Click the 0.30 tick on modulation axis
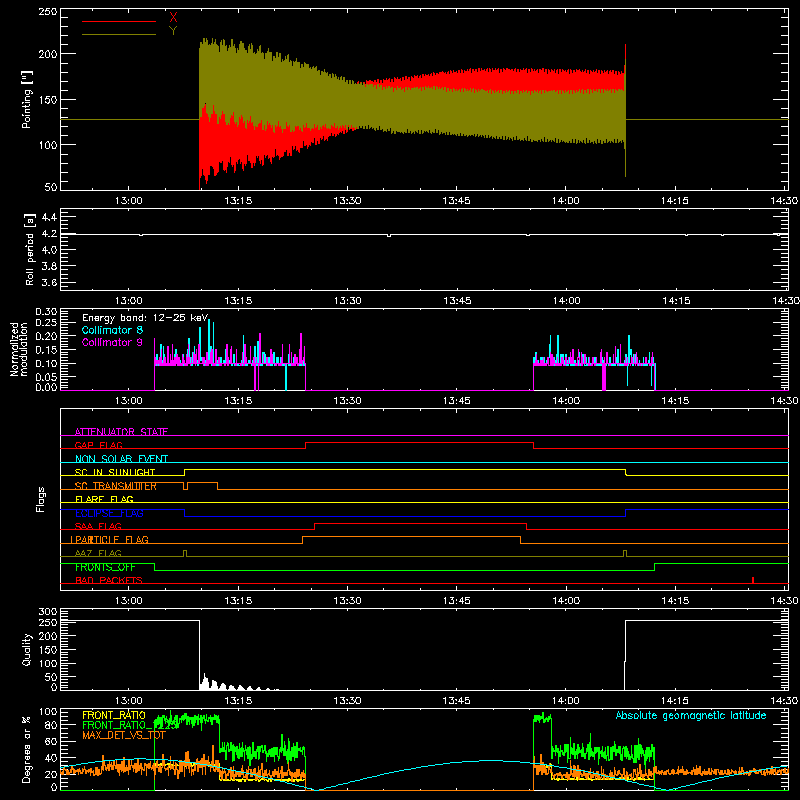Image resolution: width=800 pixels, height=800 pixels. point(46,312)
